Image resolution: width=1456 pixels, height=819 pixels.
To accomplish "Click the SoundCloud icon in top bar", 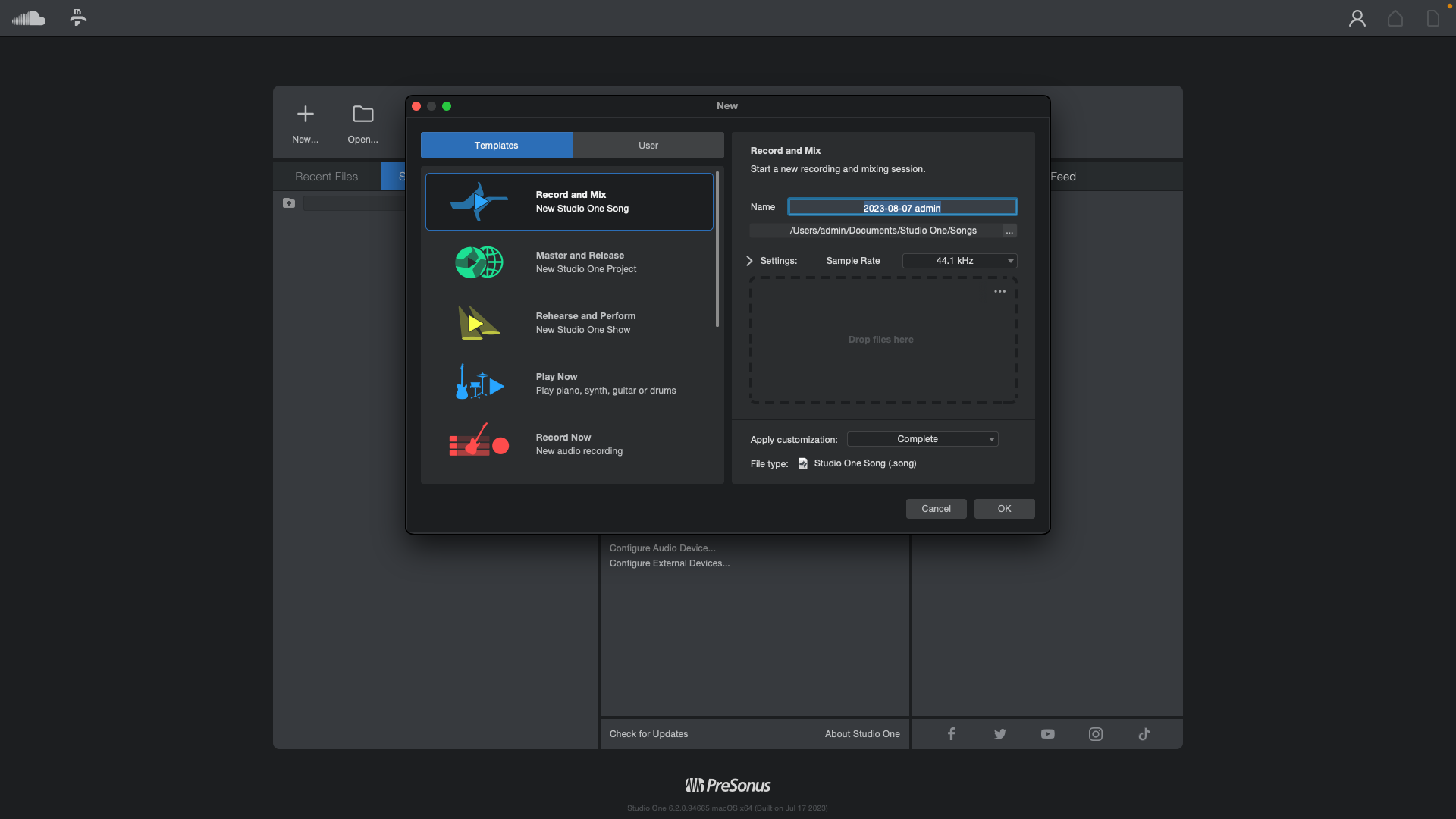I will coord(29,18).
